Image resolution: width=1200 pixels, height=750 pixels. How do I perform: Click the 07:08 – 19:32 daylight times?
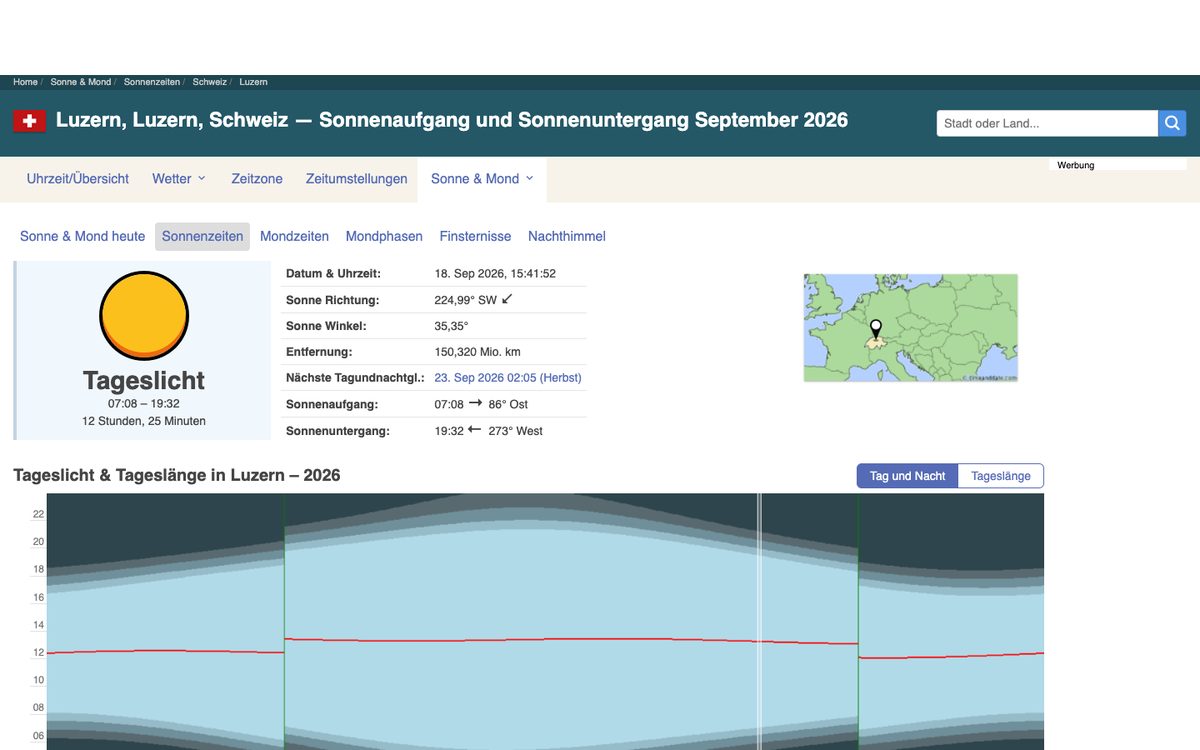pyautogui.click(x=144, y=403)
